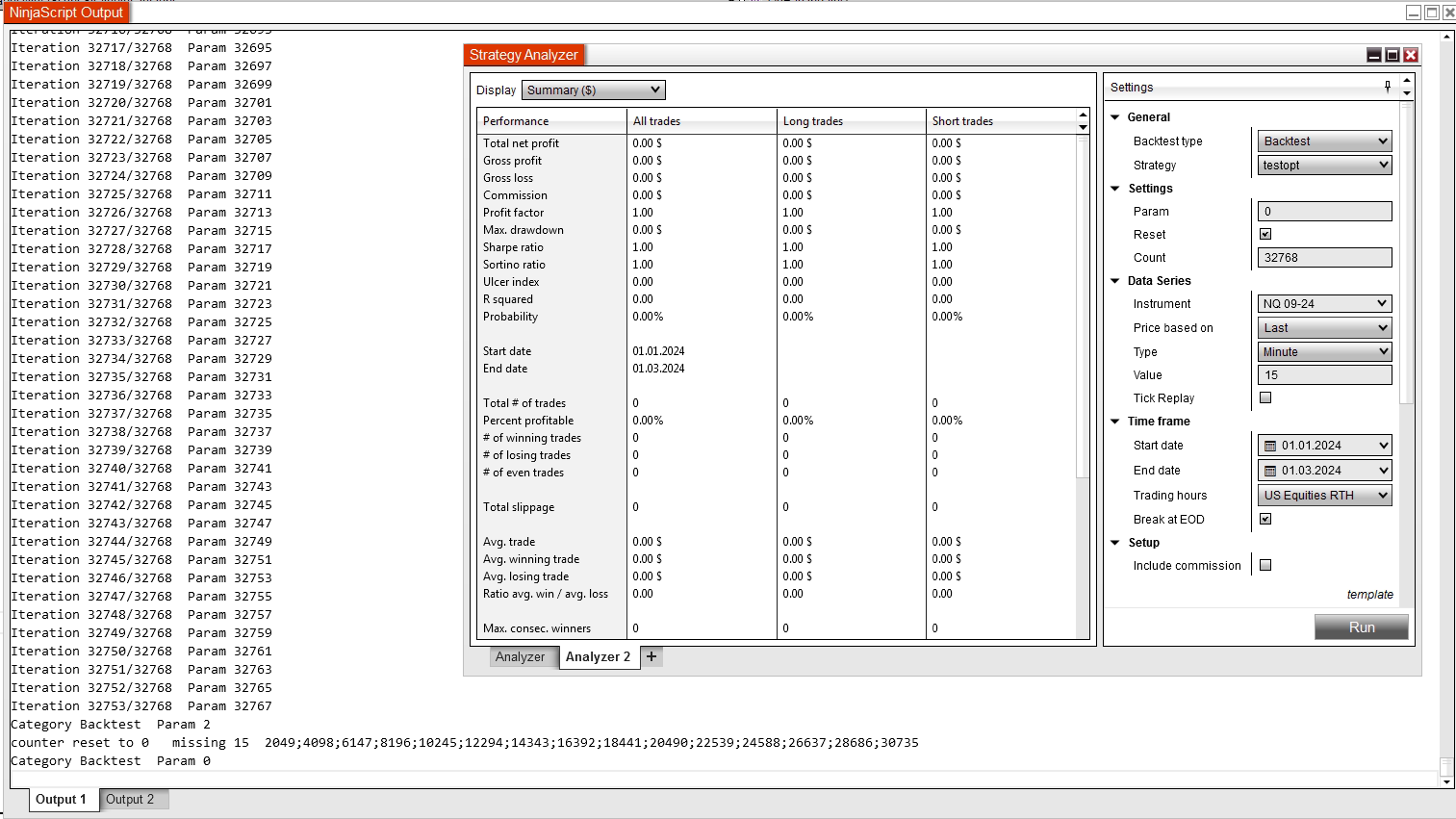Select the Avg. winning trade row label
Viewport: 1456px width, 819px height.
coord(531,559)
